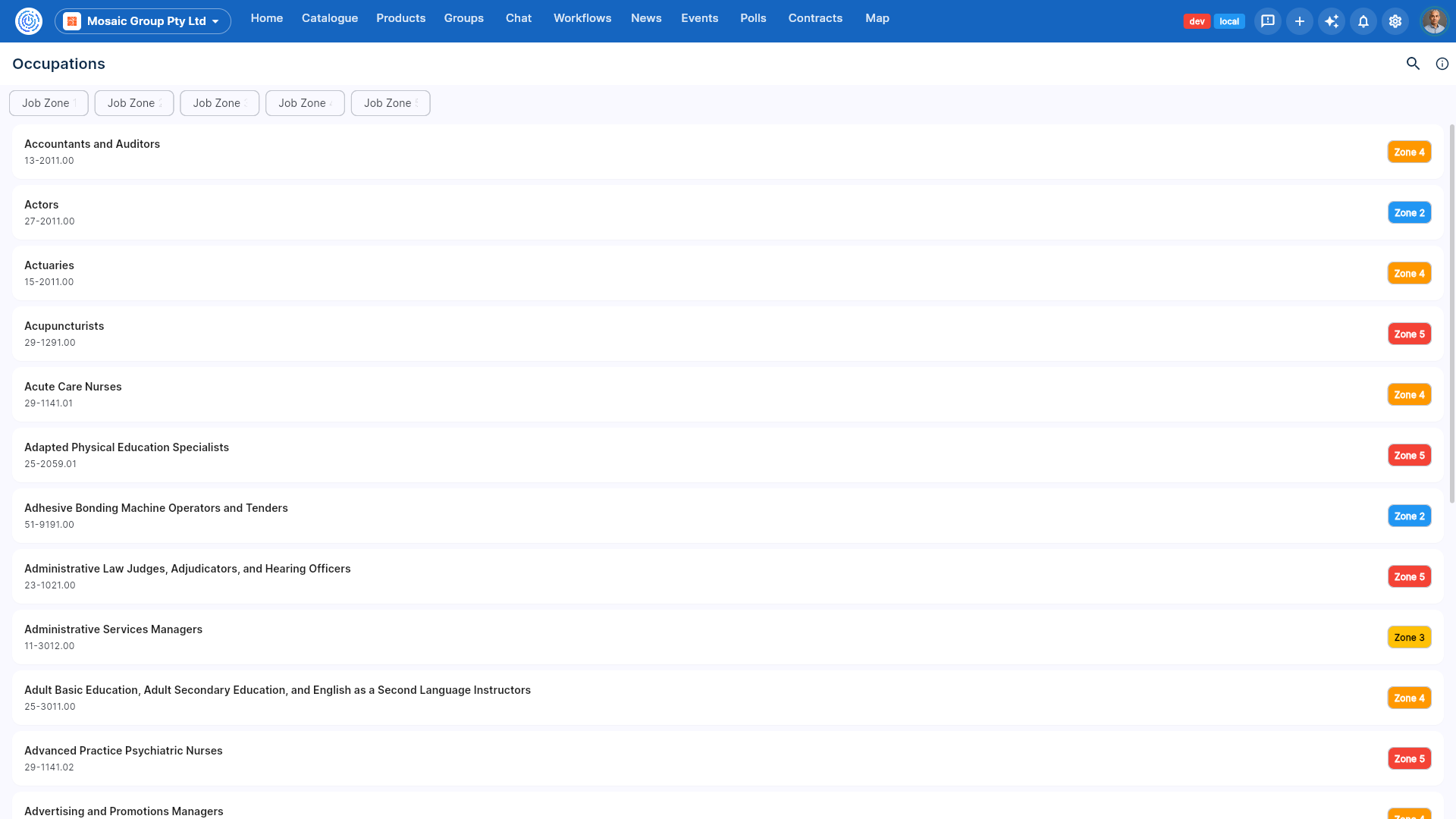1456x819 pixels.
Task: Open the AI sparkle assistant icon
Action: point(1332,21)
